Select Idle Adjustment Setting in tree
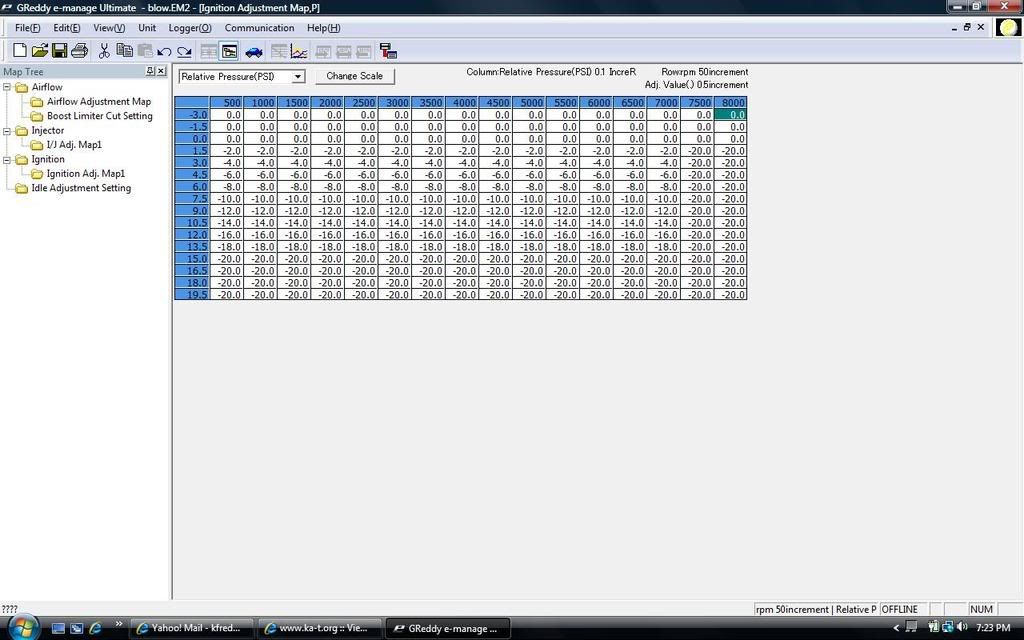The width and height of the screenshot is (1024, 640). (x=81, y=188)
